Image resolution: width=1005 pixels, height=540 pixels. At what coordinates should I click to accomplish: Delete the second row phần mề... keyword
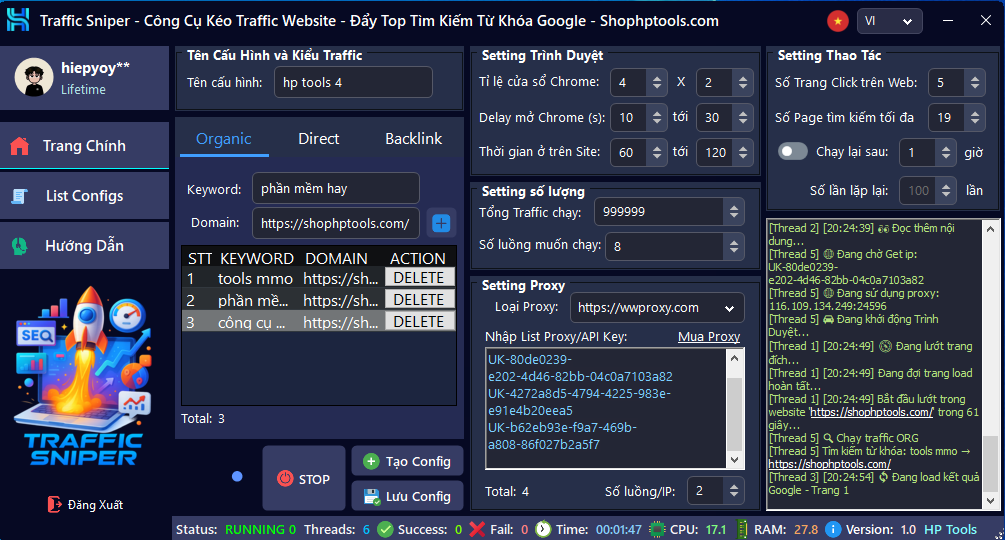(419, 300)
